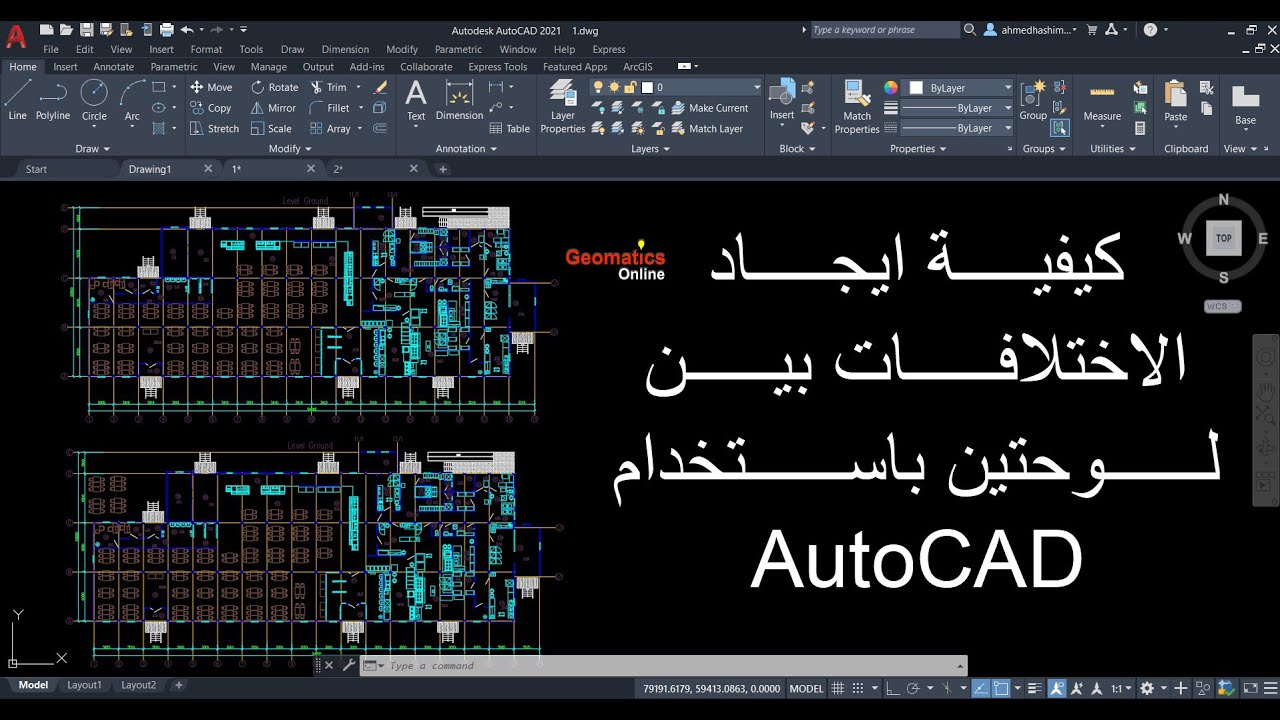Click the Match Properties tool

click(857, 107)
